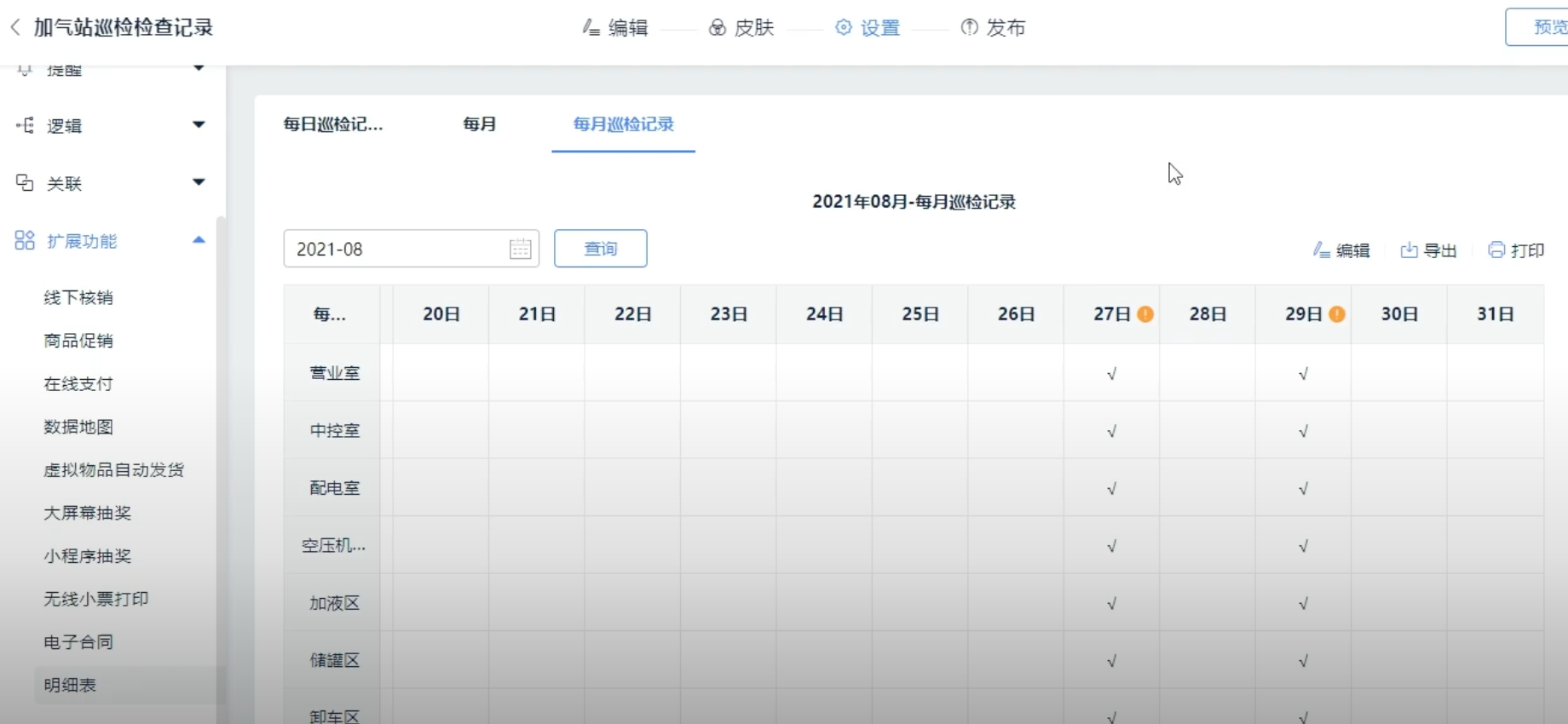Click the orange warning icon next to 29日
Viewport: 1568px width, 724px height.
(x=1337, y=314)
